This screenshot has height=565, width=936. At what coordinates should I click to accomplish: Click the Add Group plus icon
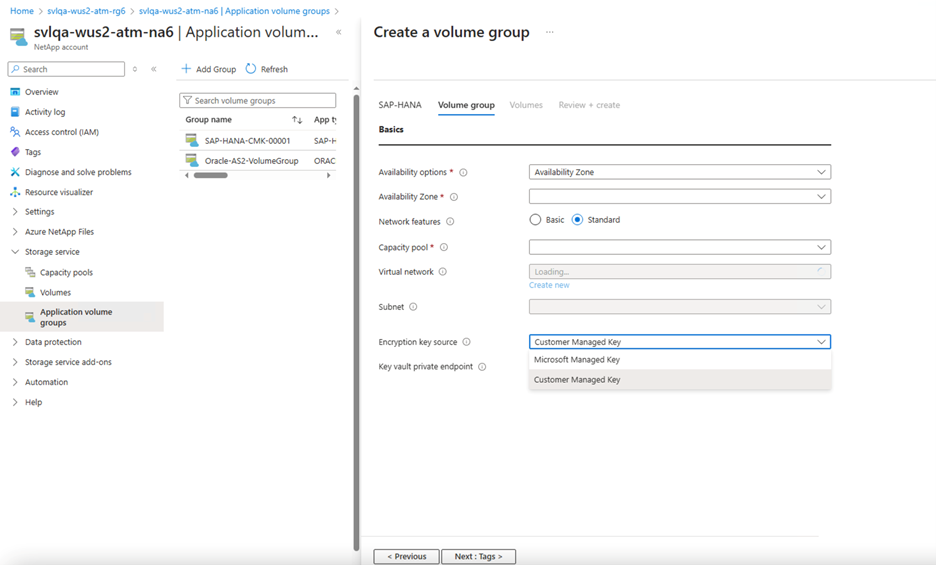186,69
